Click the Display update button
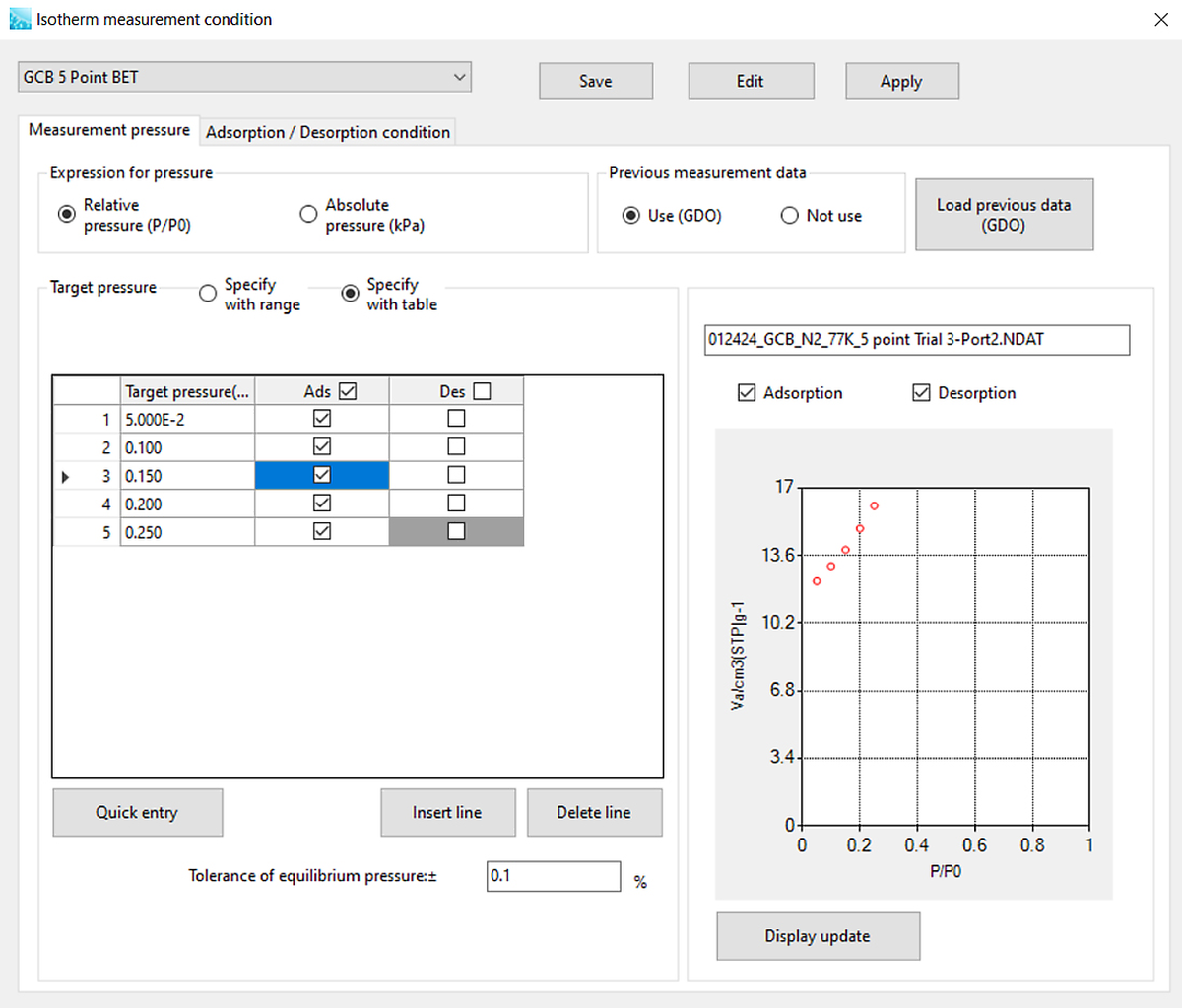The width and height of the screenshot is (1182, 1008). (x=818, y=936)
